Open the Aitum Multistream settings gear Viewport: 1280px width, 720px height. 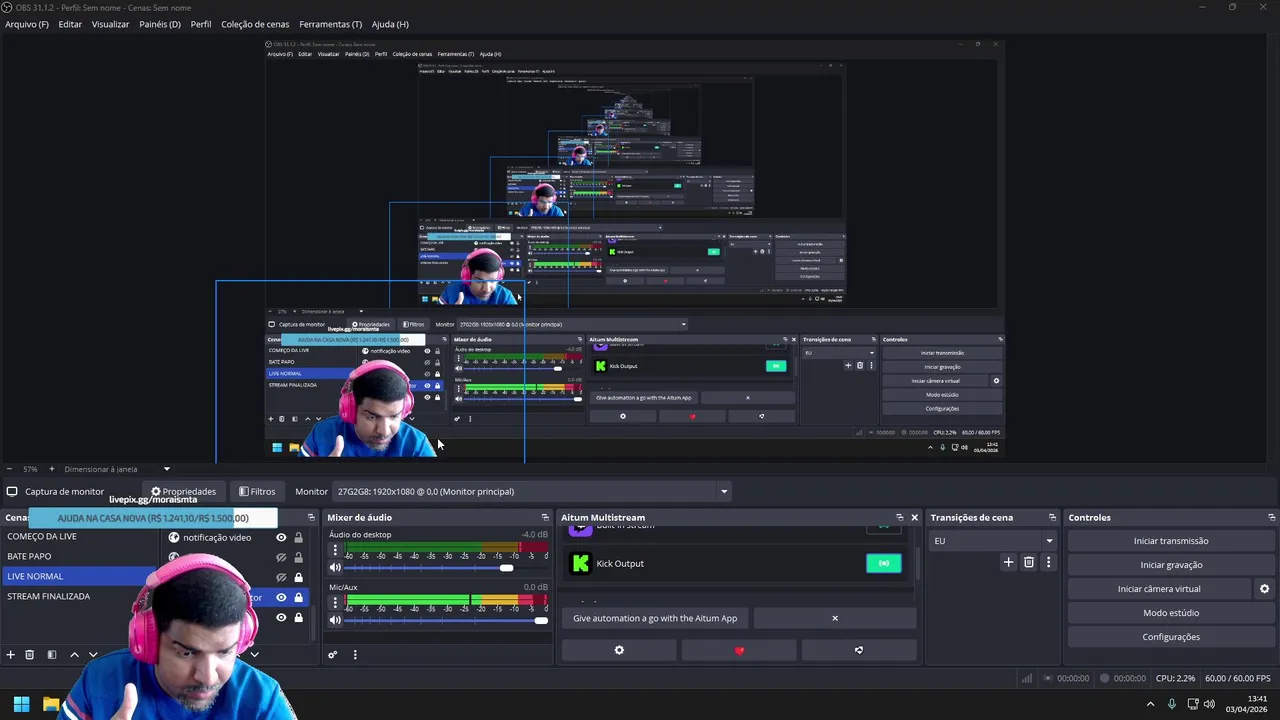pos(619,650)
